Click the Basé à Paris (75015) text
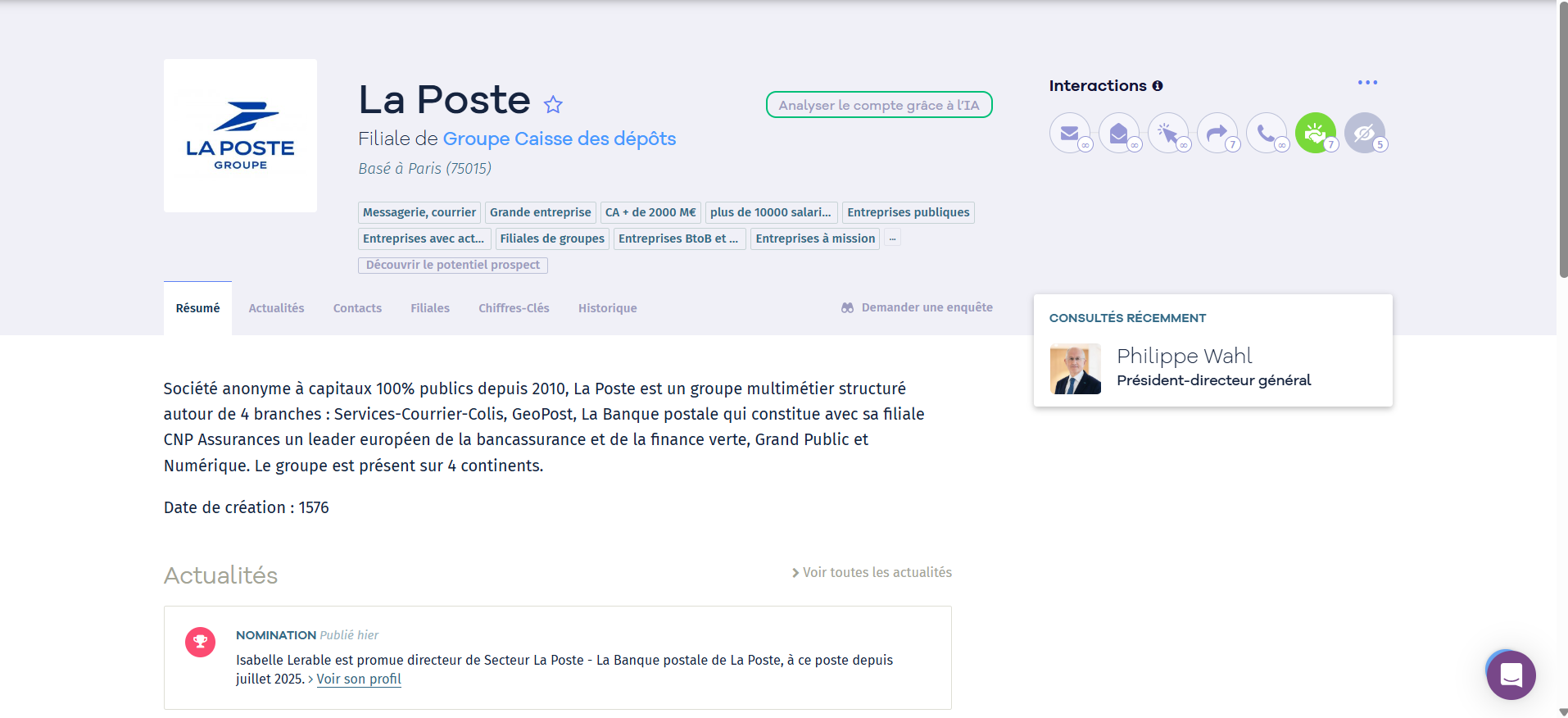 coord(424,168)
